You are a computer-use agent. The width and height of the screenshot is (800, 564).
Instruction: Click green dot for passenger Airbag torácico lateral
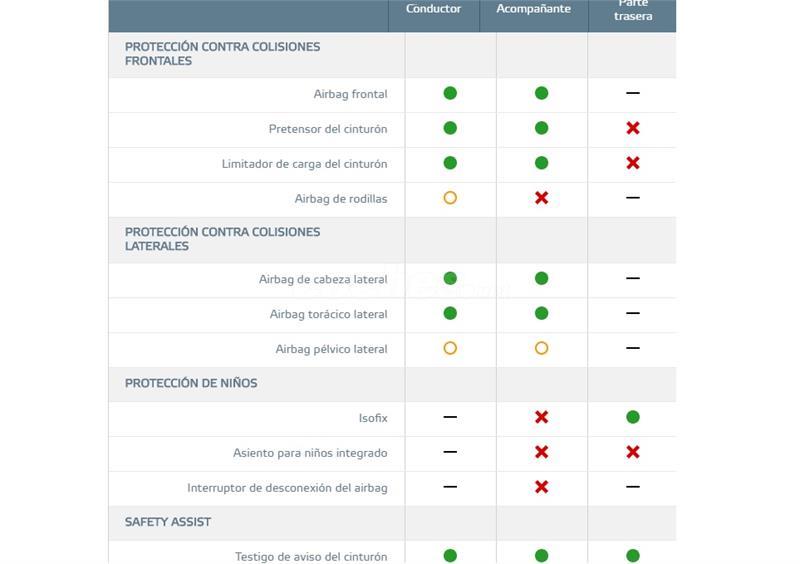click(x=541, y=313)
